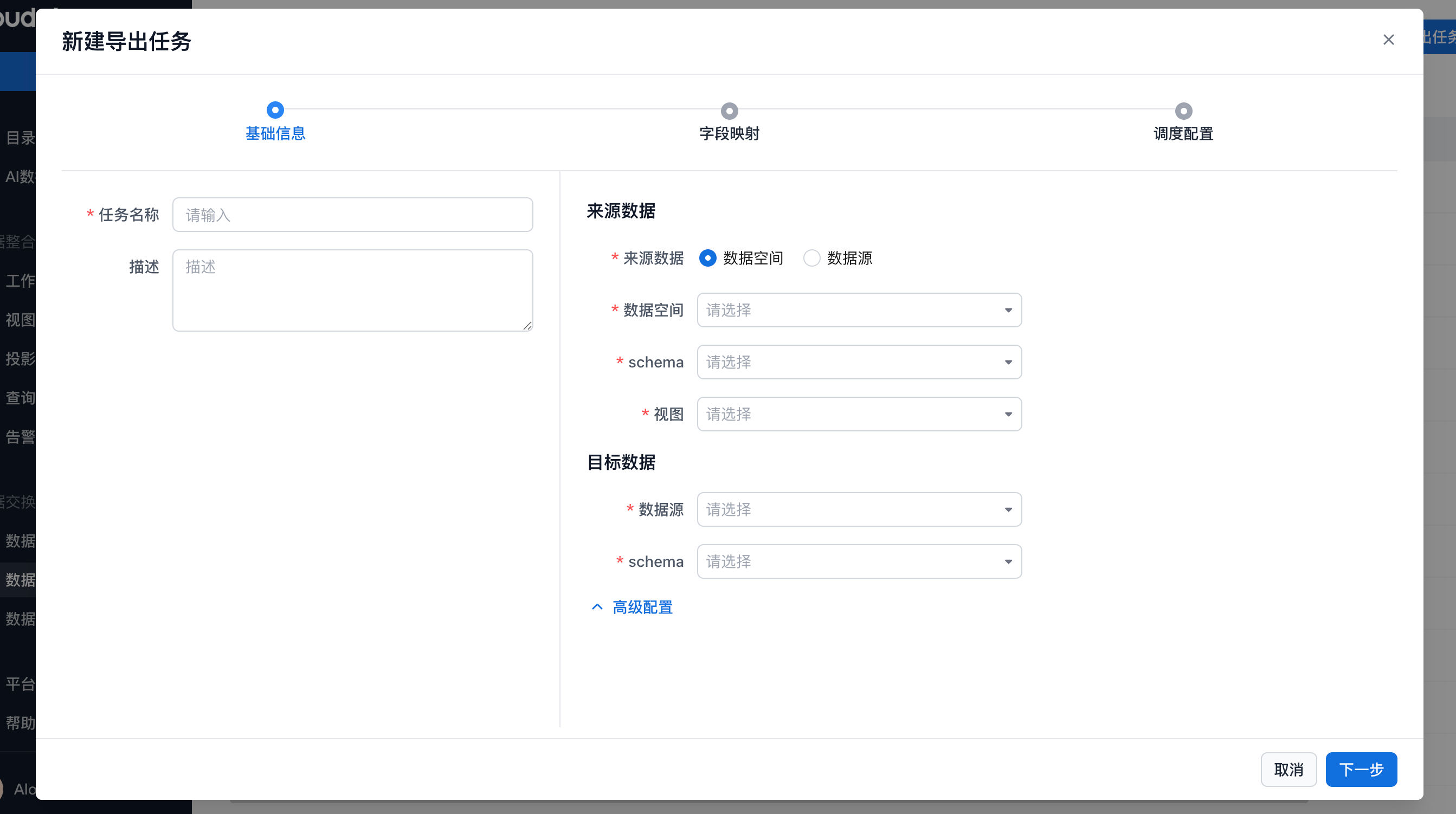Image resolution: width=1456 pixels, height=814 pixels.
Task: Click the 取消 button
Action: point(1288,770)
